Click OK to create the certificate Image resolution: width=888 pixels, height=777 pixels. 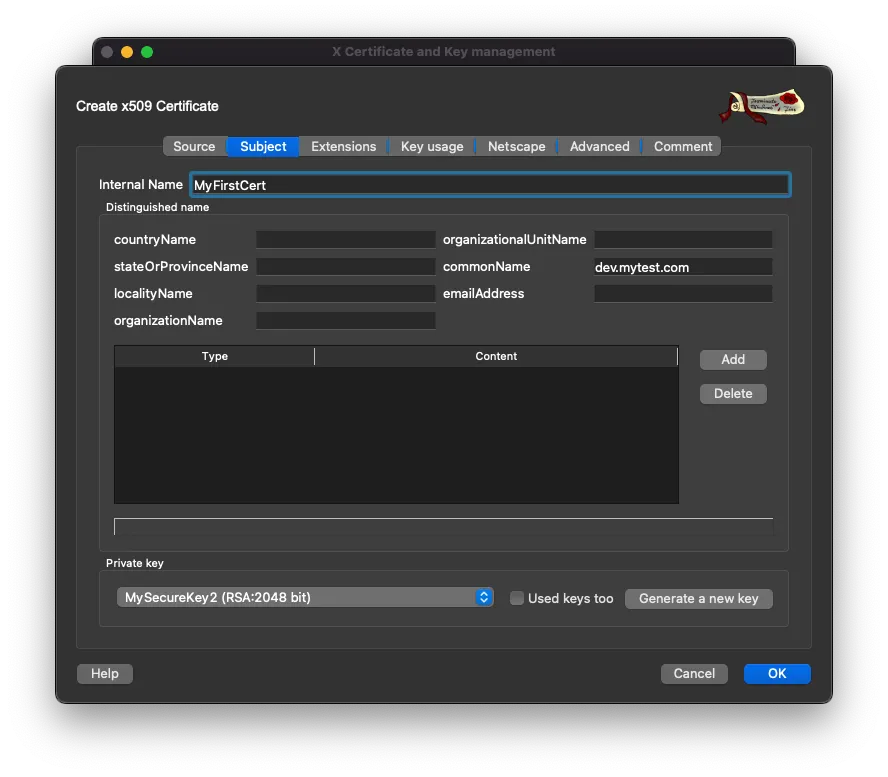(777, 673)
